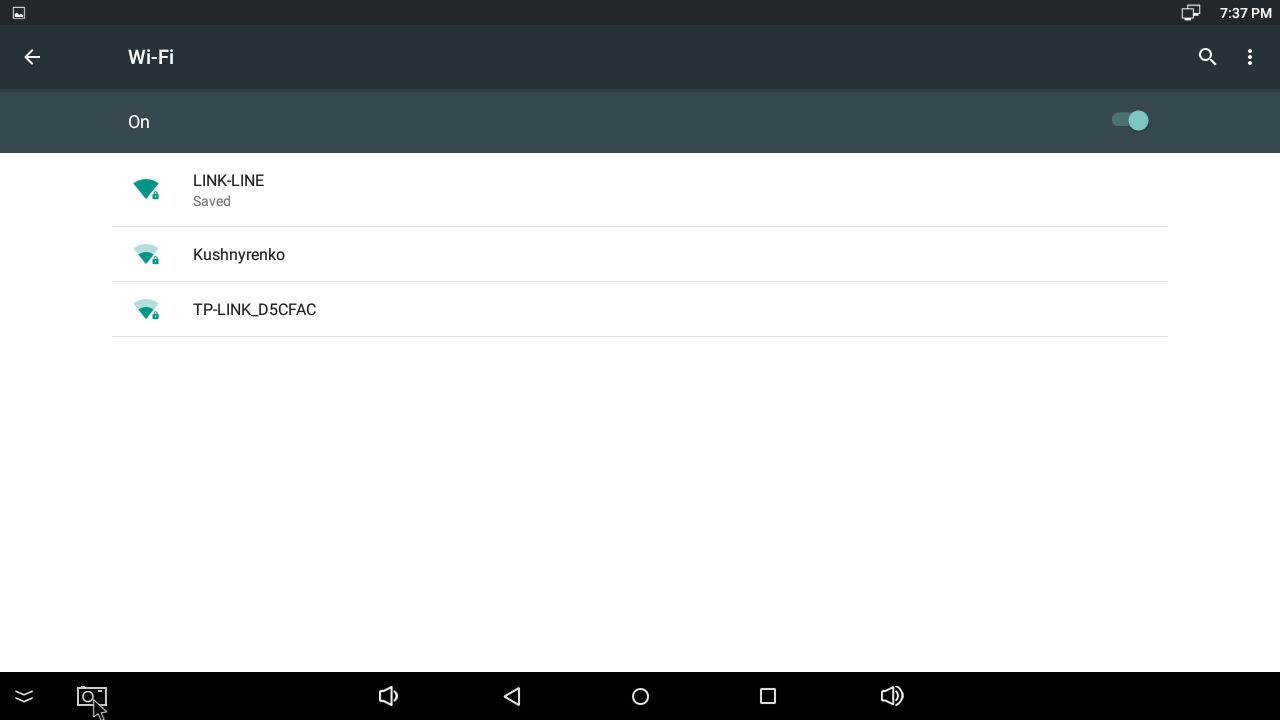Go back using the arrow beside Wi-Fi
Viewport: 1280px width, 720px height.
tap(32, 57)
